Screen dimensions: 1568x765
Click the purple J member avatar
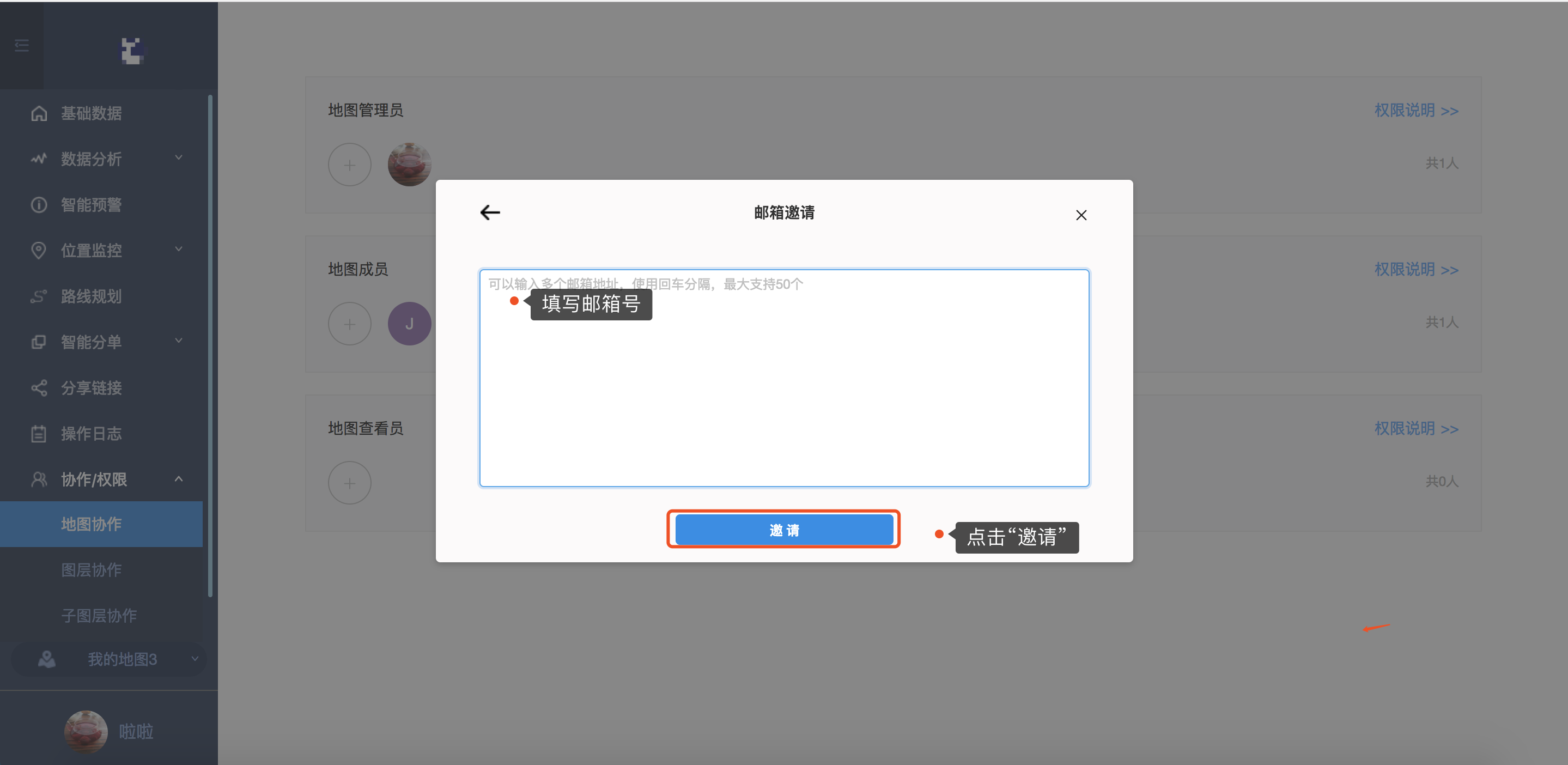(410, 324)
